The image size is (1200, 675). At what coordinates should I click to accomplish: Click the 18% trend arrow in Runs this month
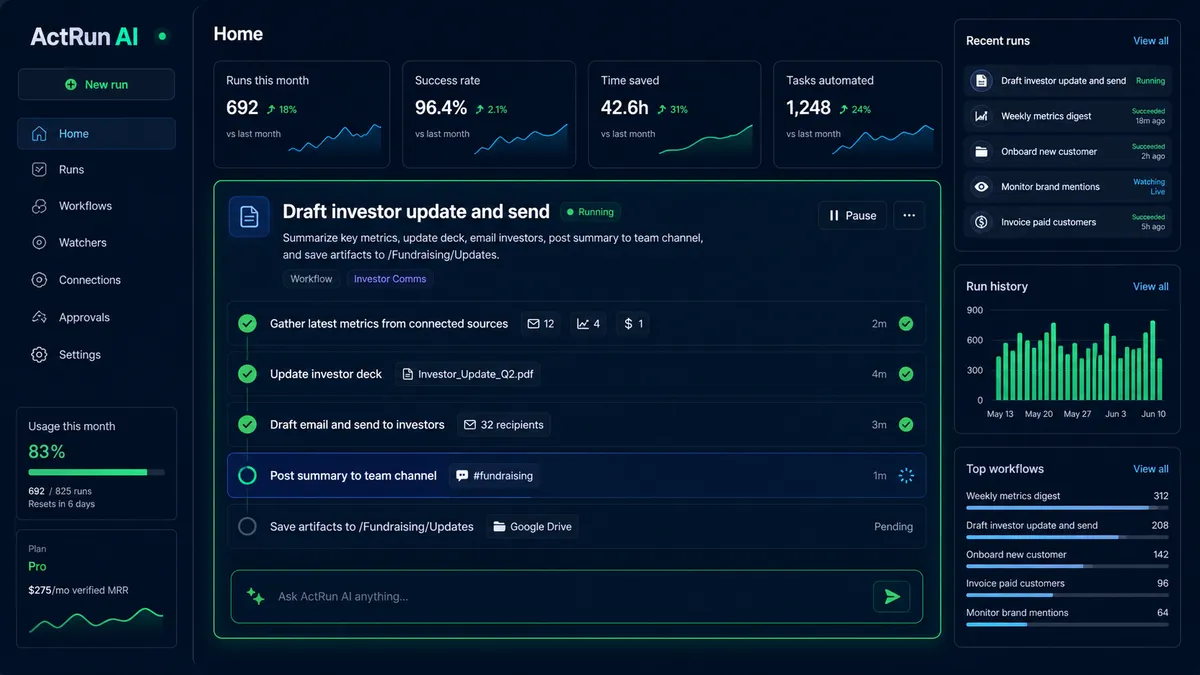(x=271, y=109)
